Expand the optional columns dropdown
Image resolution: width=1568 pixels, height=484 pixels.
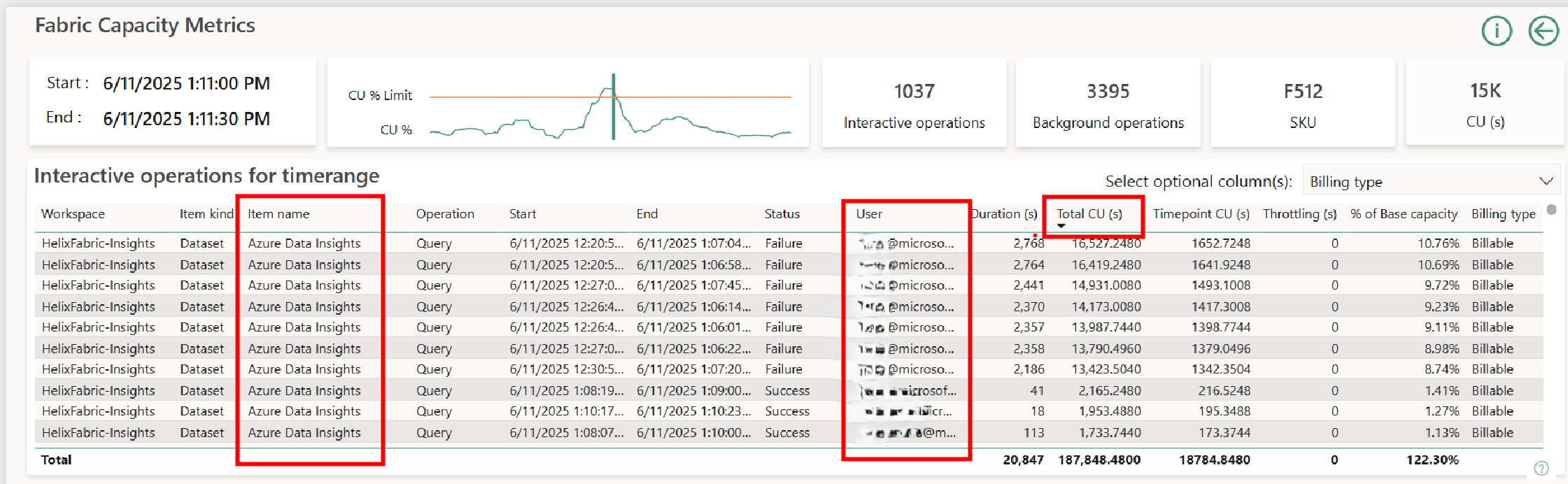tap(1546, 182)
